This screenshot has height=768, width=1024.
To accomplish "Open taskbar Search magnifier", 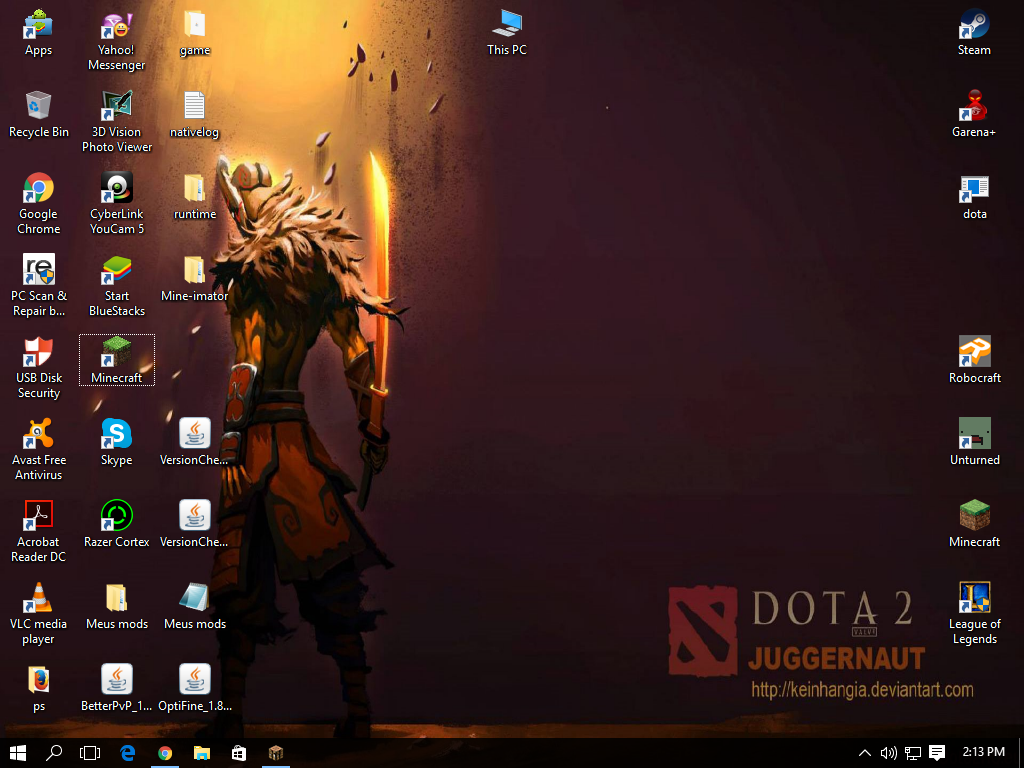I will [54, 753].
